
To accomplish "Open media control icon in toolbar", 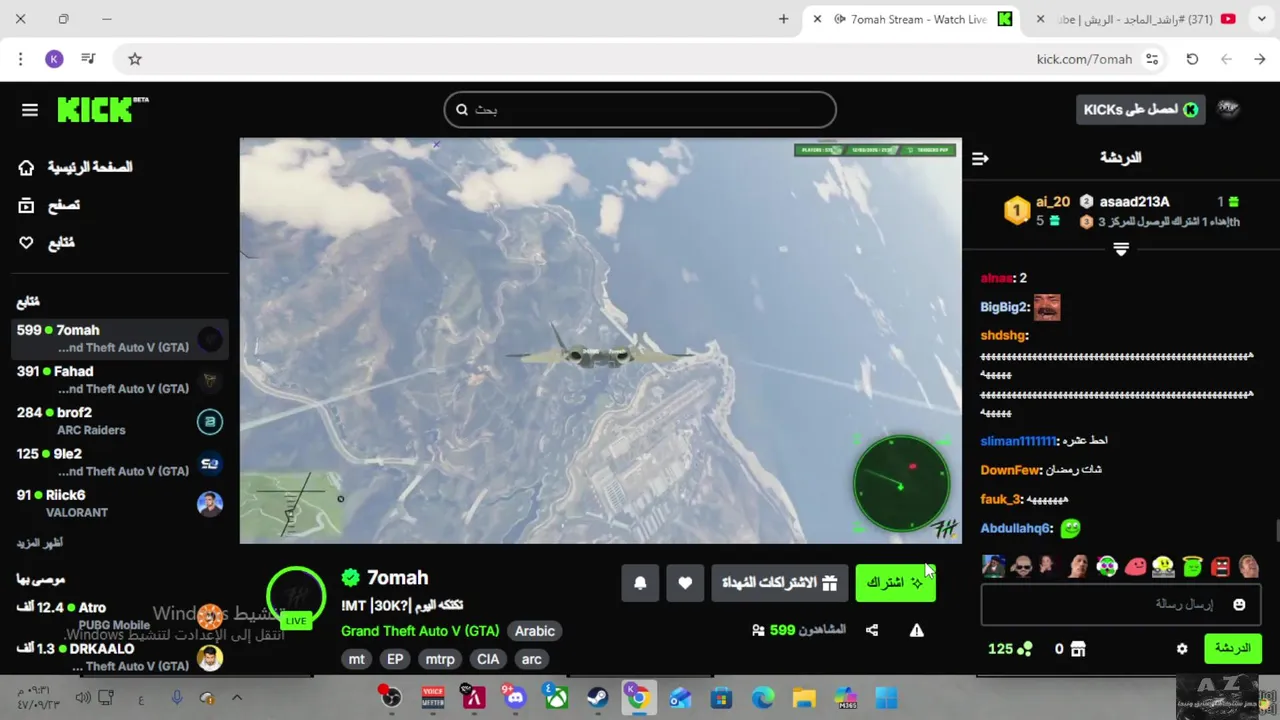I will pos(88,59).
